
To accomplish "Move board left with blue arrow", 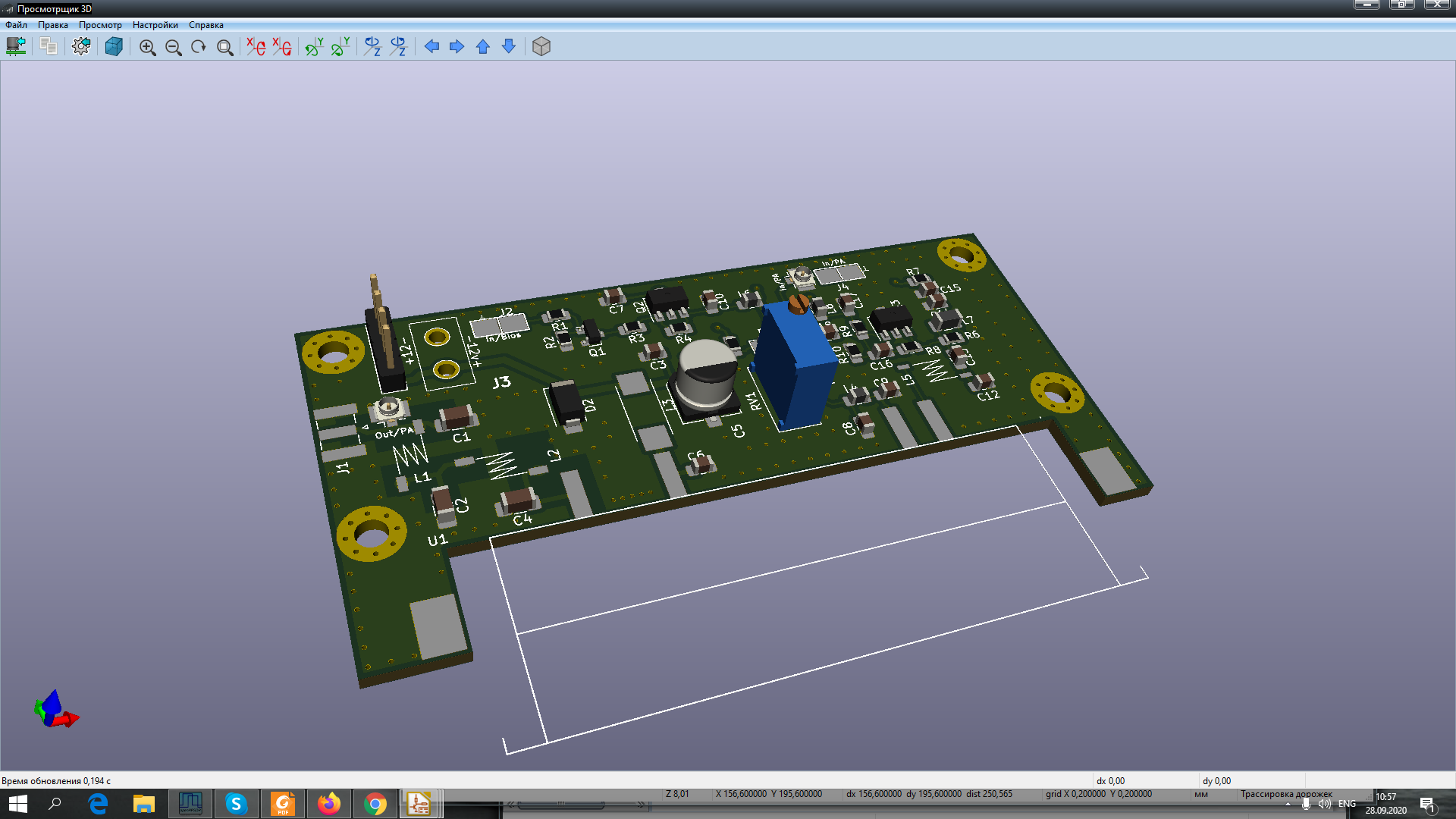I will point(431,47).
